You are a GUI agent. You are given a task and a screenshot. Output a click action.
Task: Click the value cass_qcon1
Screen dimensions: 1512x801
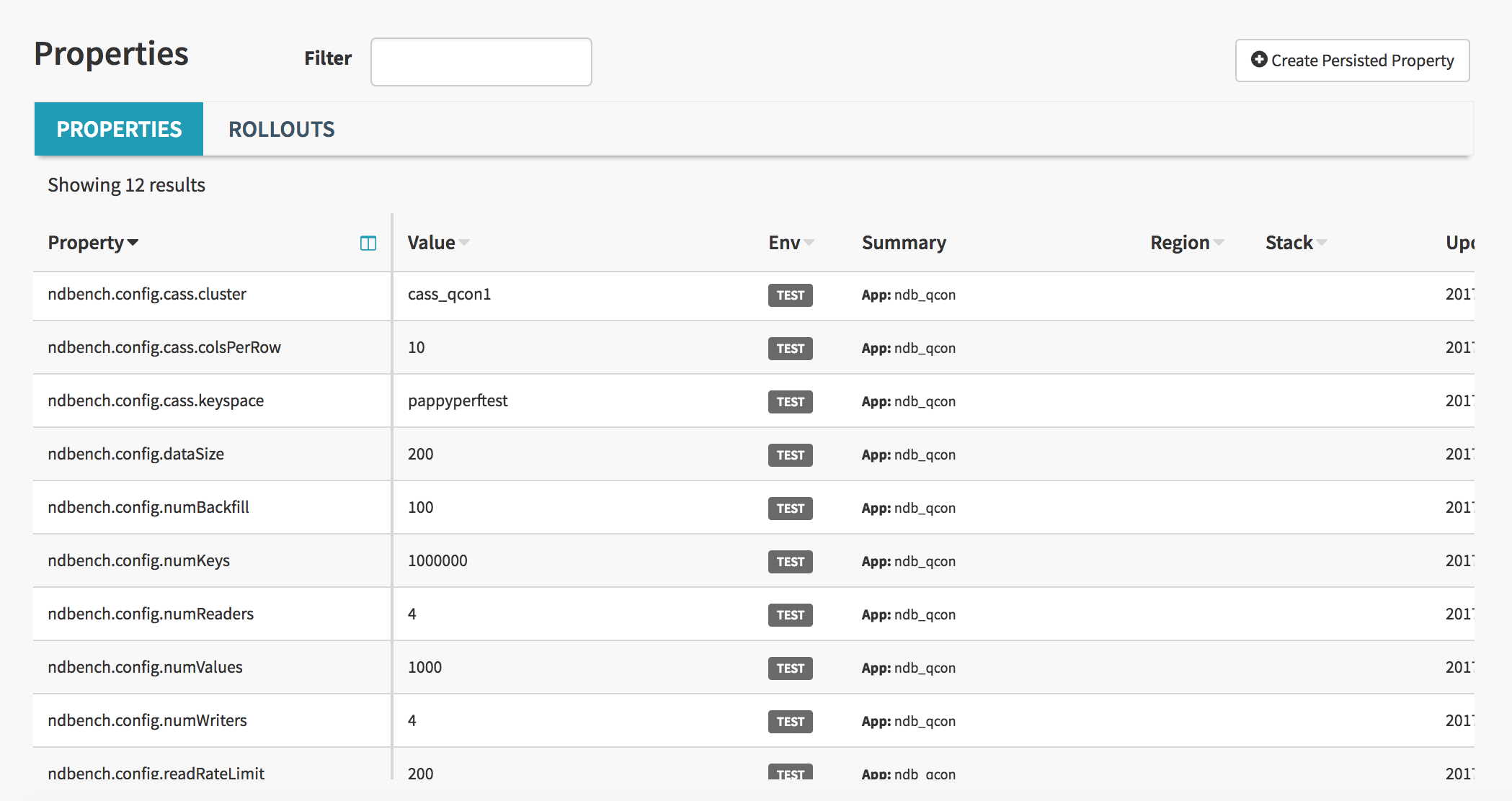click(449, 294)
